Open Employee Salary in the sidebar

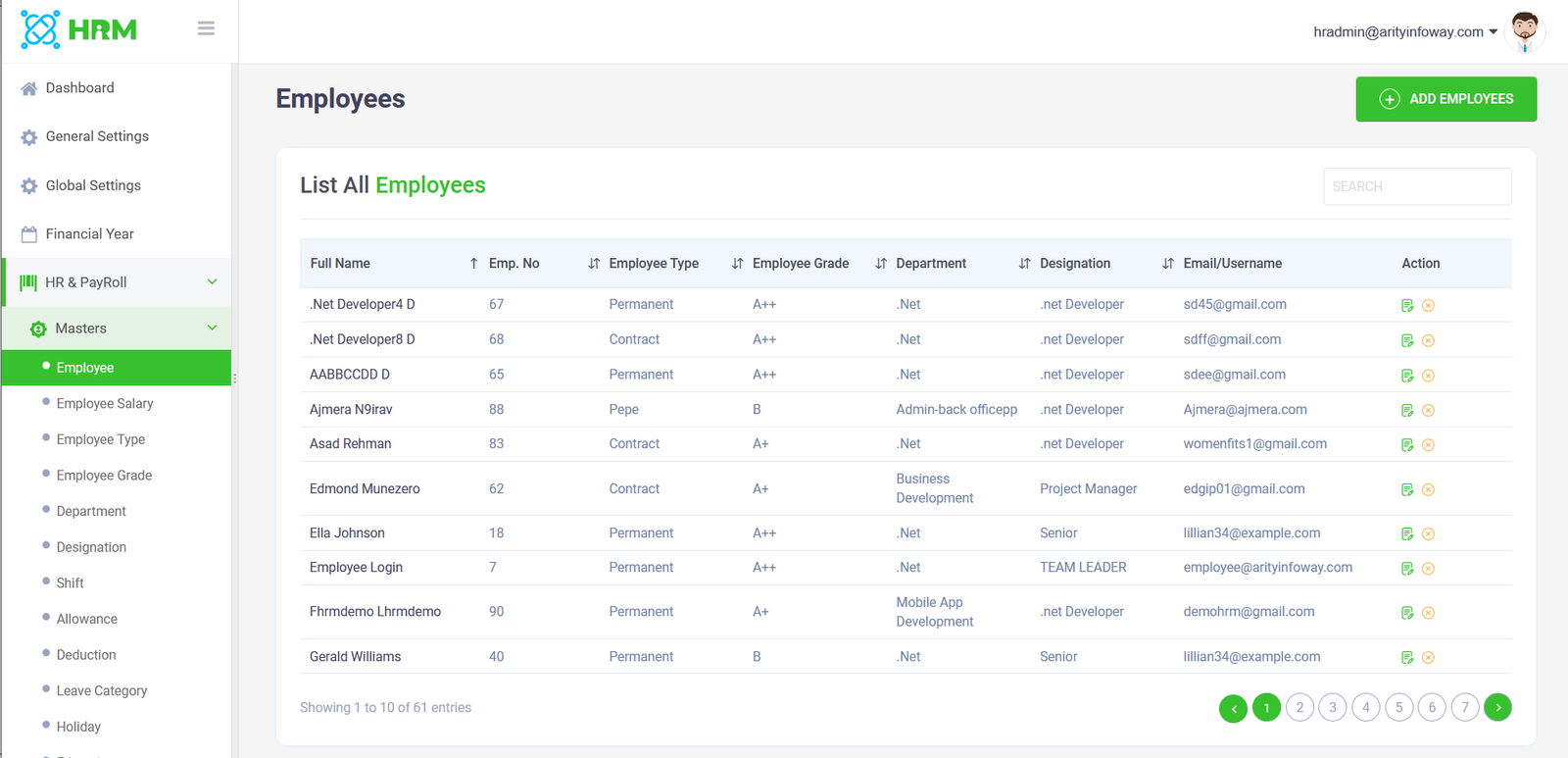point(105,404)
